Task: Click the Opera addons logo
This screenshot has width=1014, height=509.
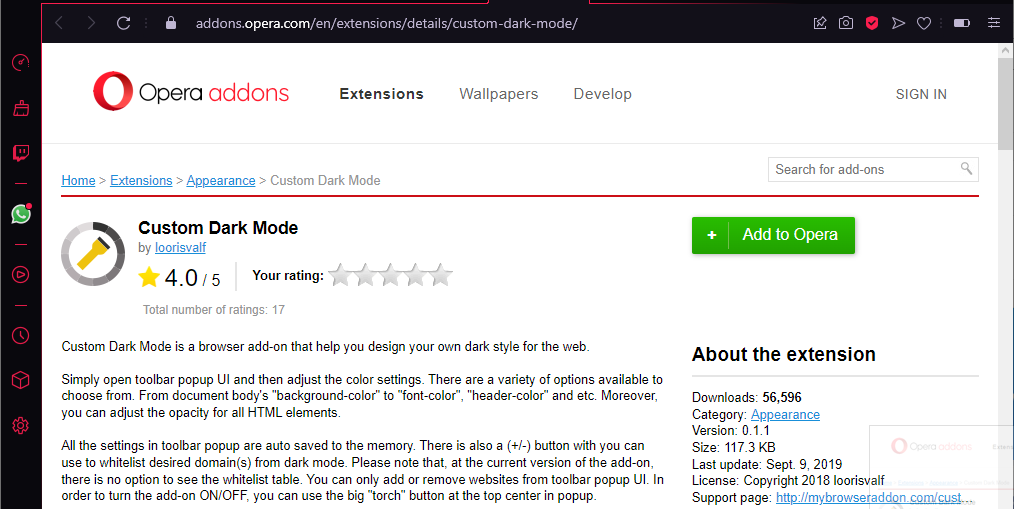Action: point(191,92)
